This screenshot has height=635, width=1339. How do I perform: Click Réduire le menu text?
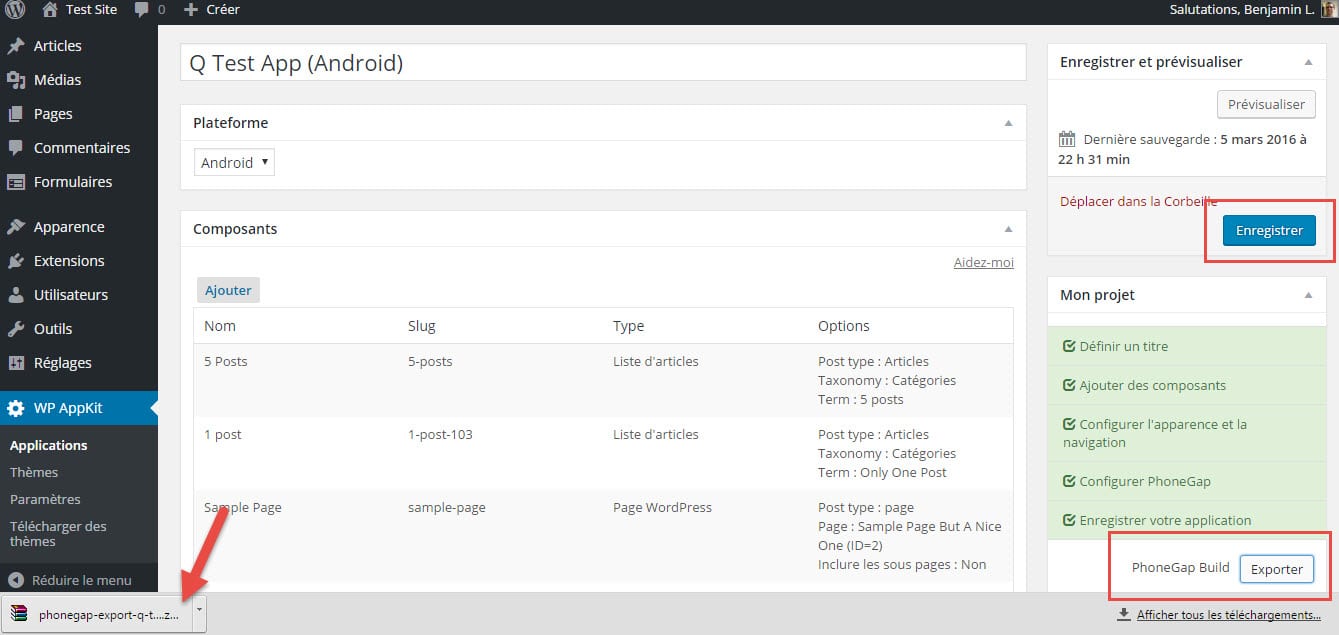[x=81, y=580]
